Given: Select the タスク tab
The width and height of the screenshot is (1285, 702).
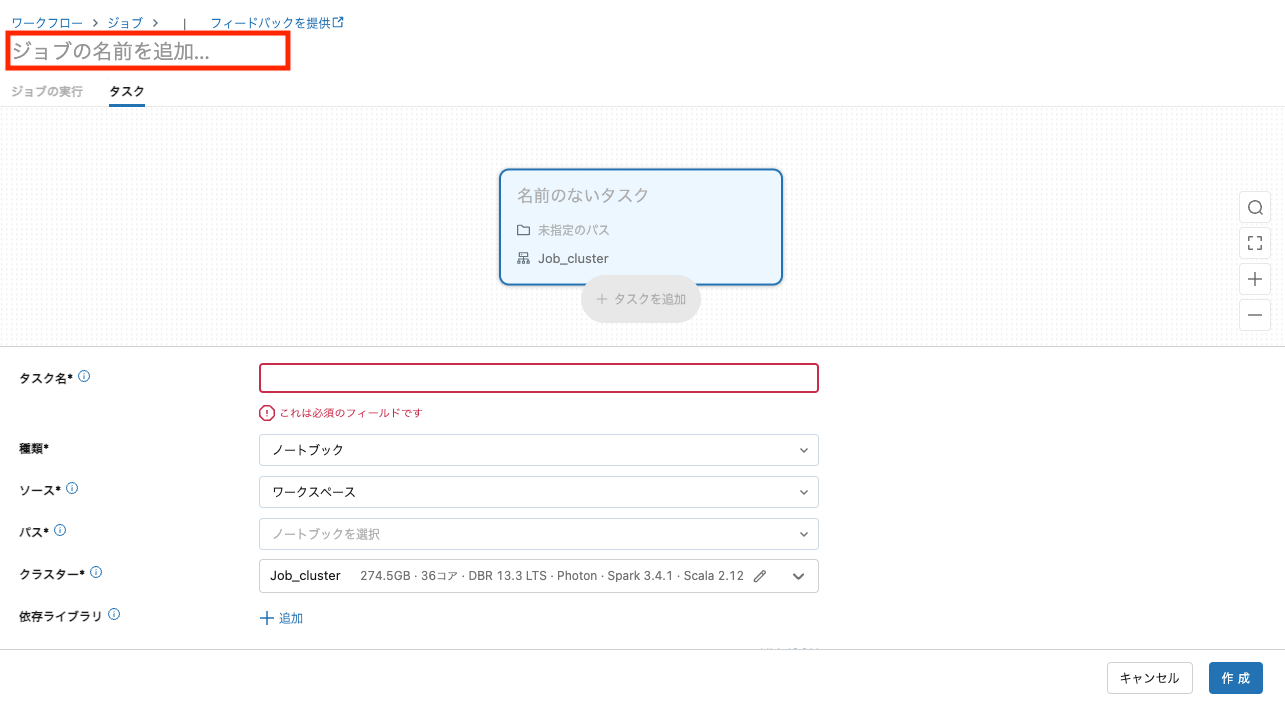Looking at the screenshot, I should point(126,90).
